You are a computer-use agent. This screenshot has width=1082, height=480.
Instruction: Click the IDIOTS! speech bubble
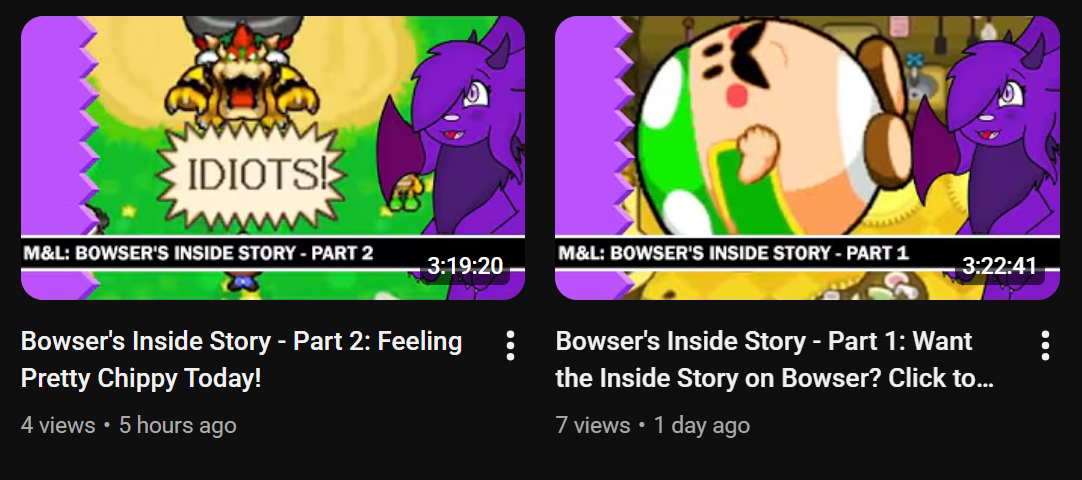(257, 177)
